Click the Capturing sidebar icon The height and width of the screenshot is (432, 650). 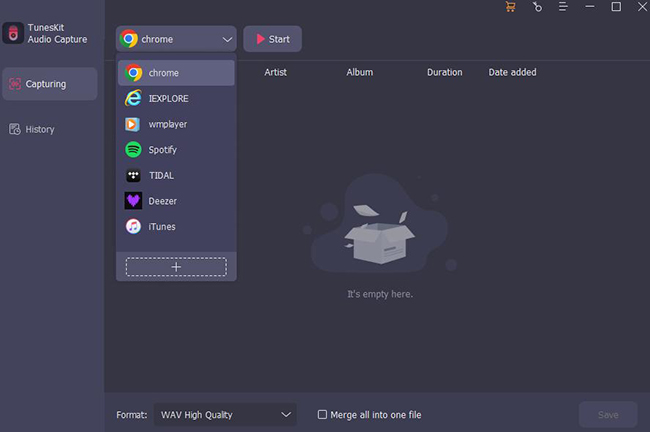tap(15, 84)
